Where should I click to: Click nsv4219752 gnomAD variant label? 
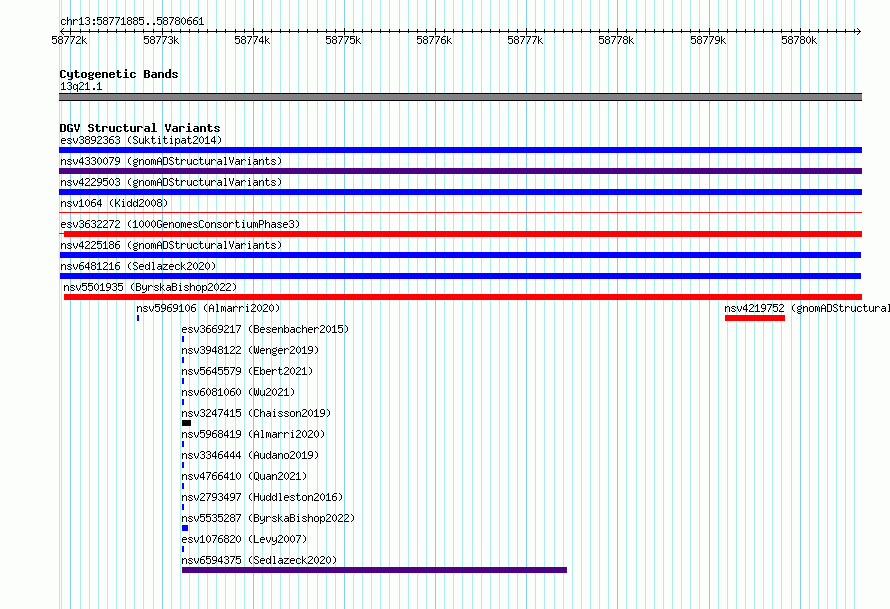(807, 308)
